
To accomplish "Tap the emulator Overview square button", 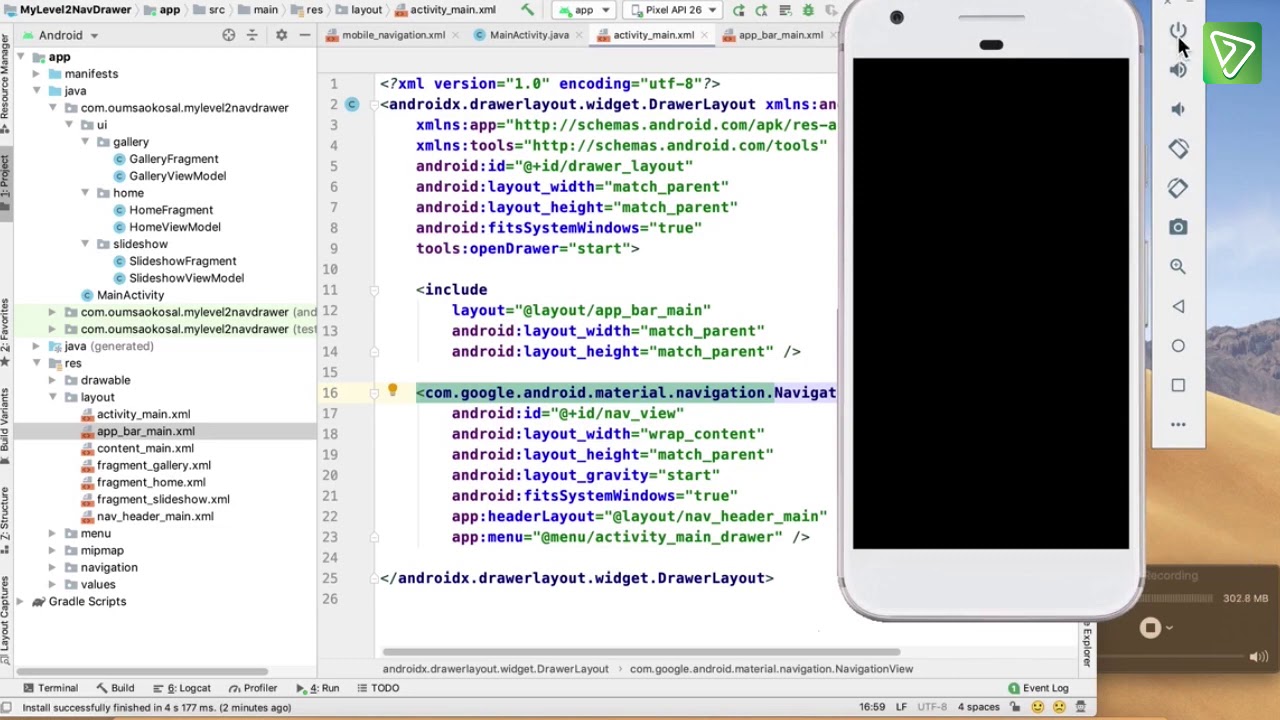I will [x=1178, y=385].
